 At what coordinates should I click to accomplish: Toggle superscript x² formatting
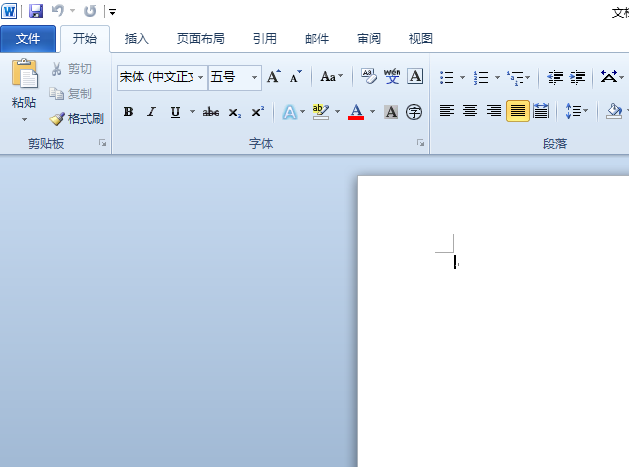(258, 112)
